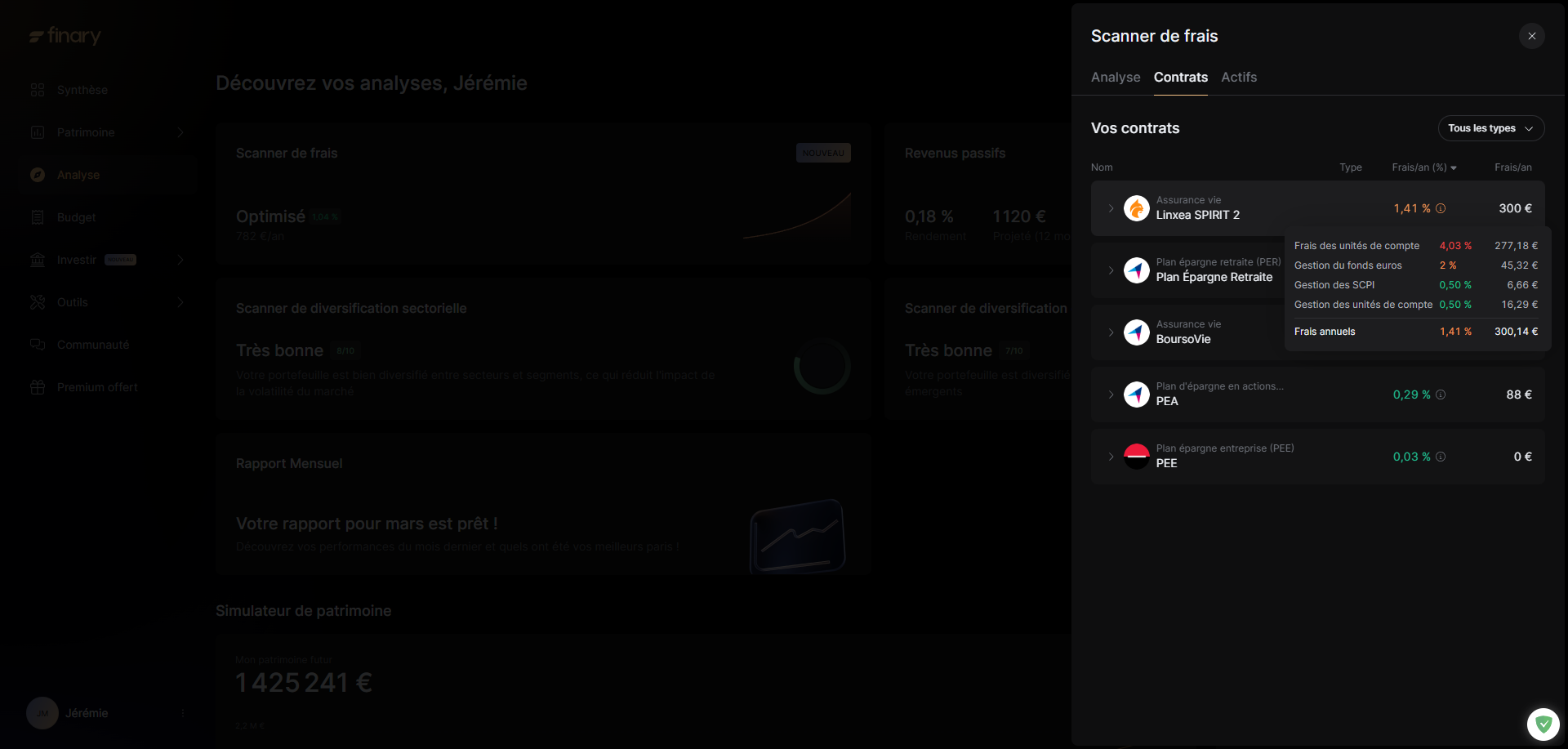Click the diversification score progress ring
Screen dimensions: 1568x749
click(822, 366)
